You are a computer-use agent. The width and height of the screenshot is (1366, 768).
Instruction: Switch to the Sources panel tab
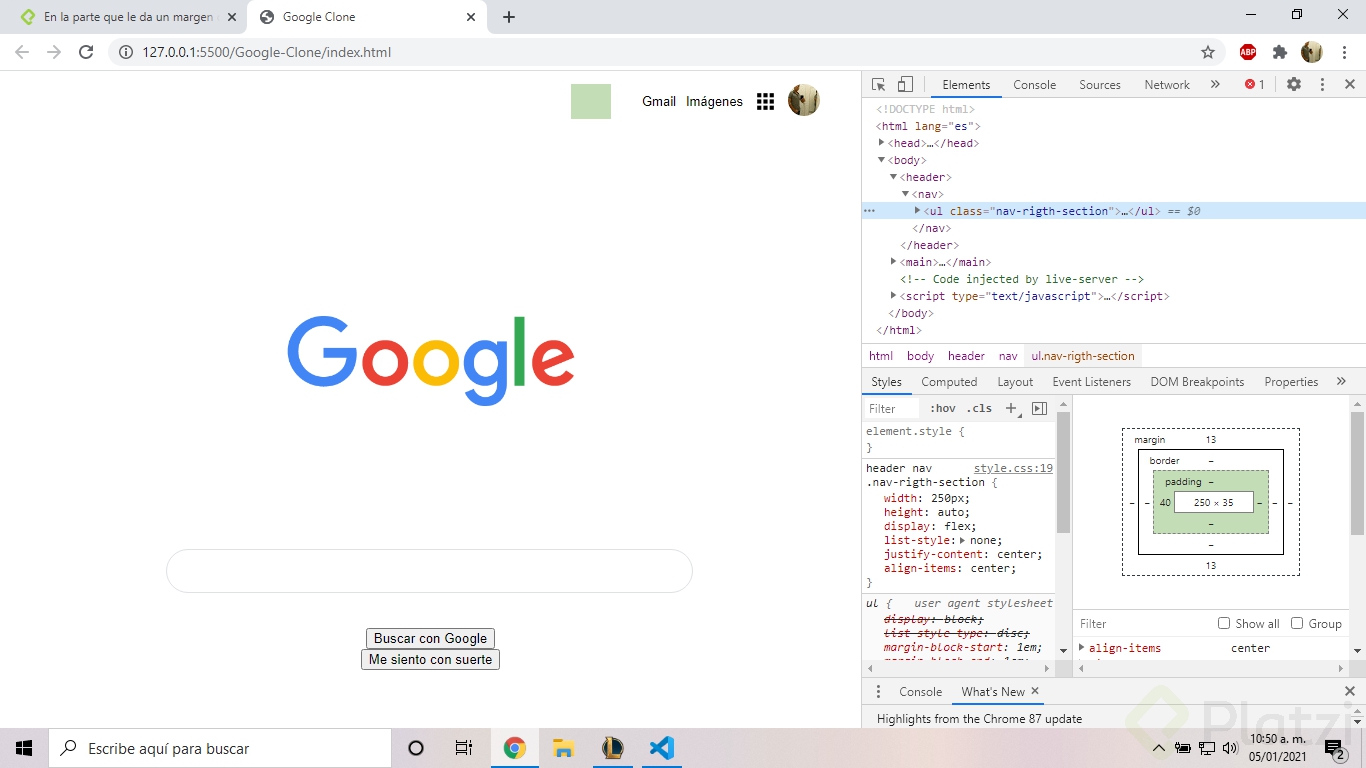coord(1100,85)
